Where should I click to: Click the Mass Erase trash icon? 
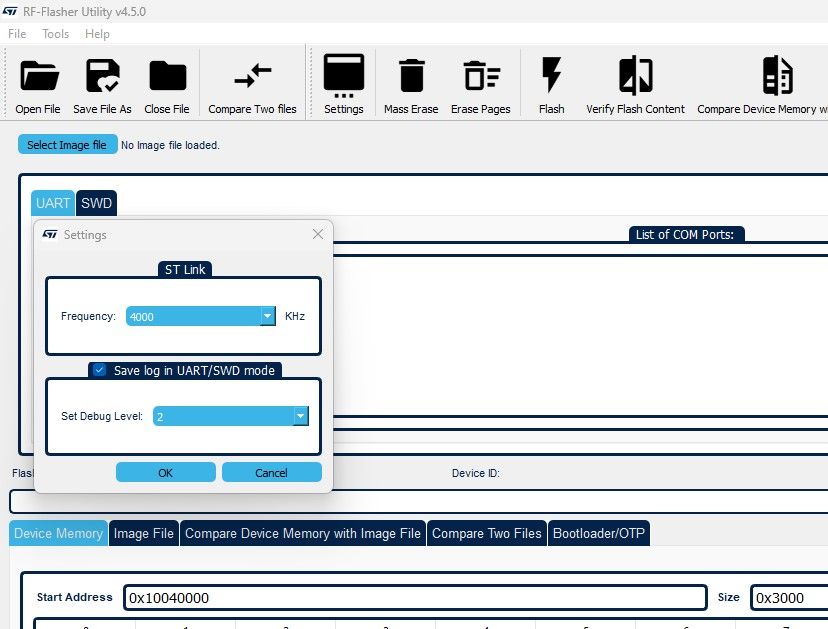(411, 76)
